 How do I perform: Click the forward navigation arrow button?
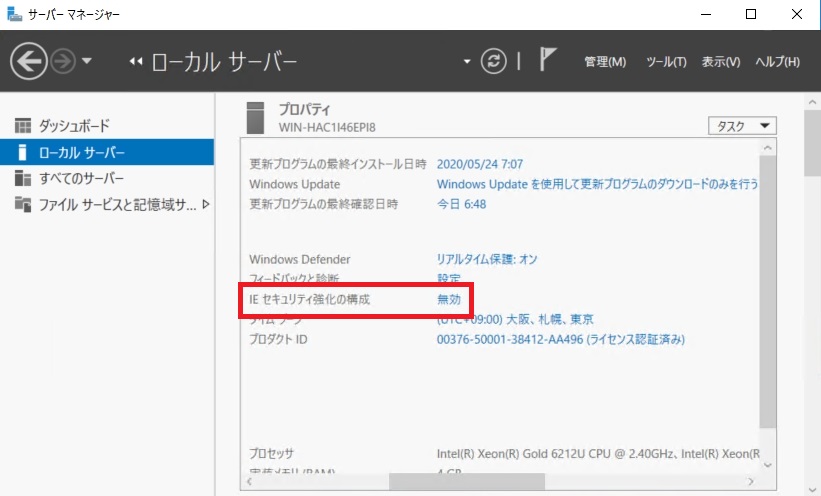click(63, 62)
